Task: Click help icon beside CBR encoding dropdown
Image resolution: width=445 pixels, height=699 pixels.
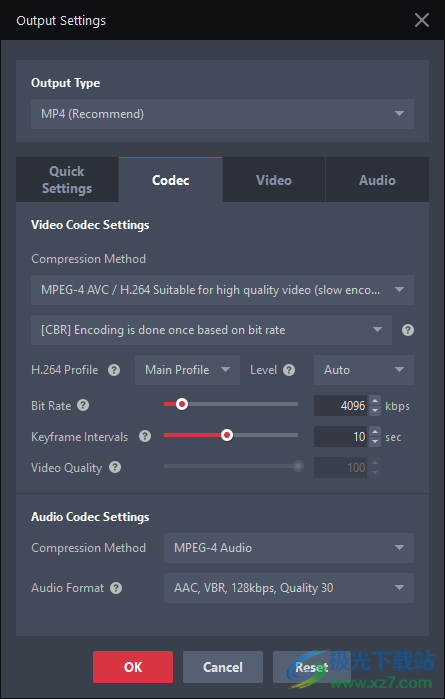Action: coord(408,330)
